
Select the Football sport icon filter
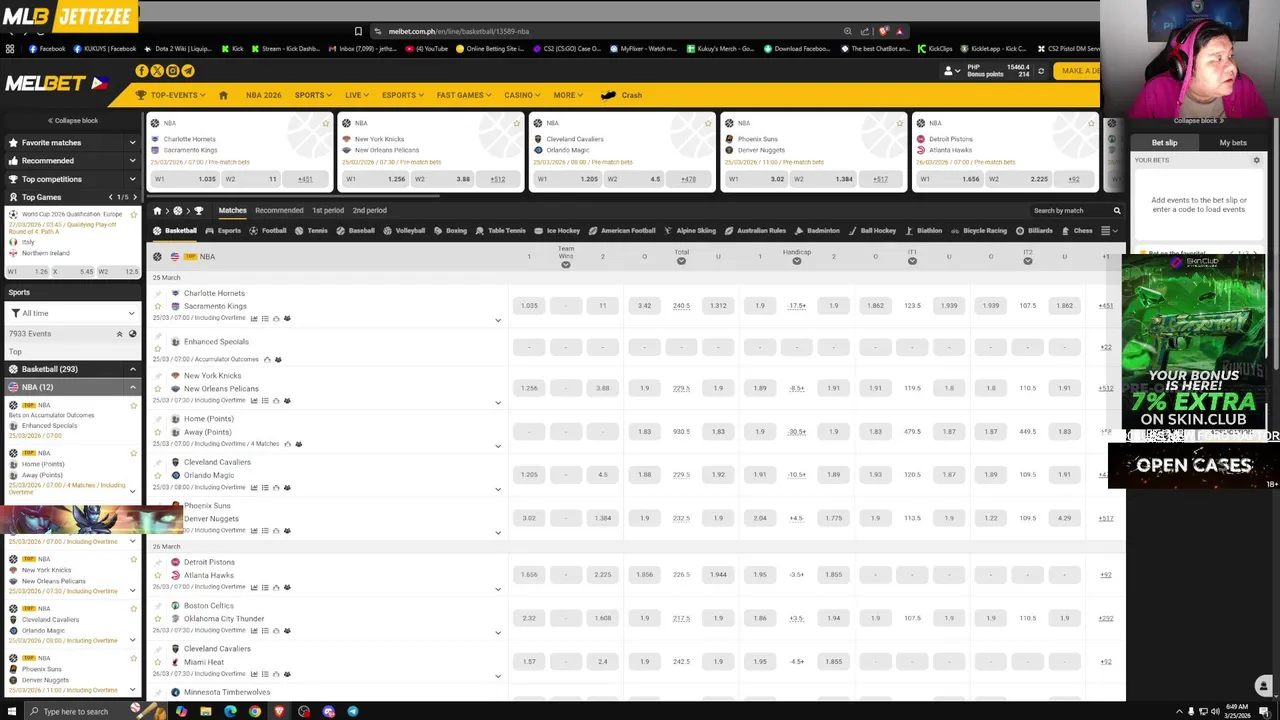(267, 231)
